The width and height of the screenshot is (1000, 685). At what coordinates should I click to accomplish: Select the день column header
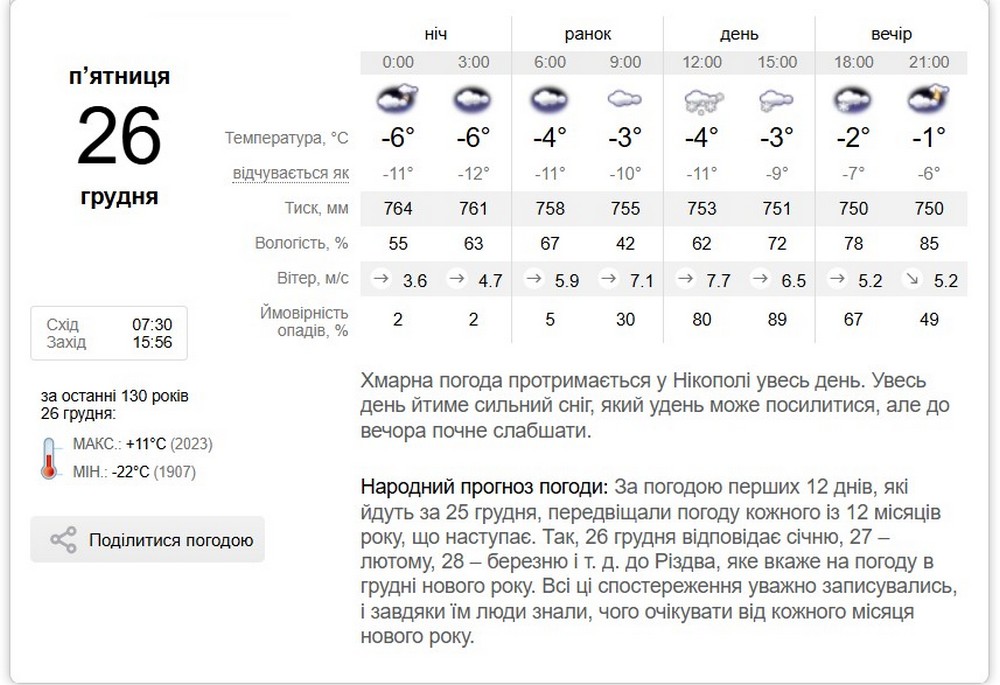coord(739,34)
